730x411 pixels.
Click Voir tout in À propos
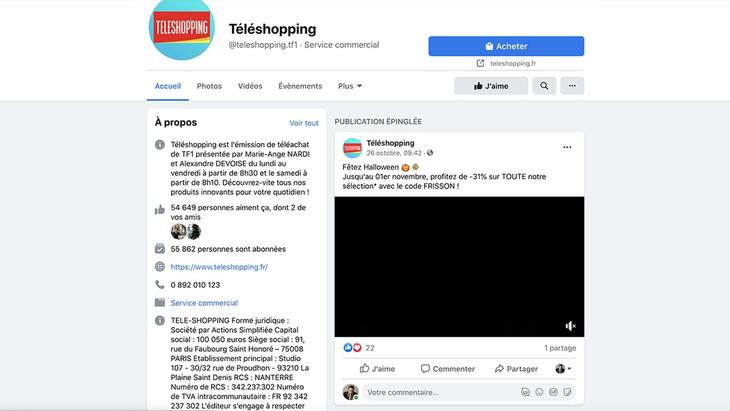[x=304, y=123]
